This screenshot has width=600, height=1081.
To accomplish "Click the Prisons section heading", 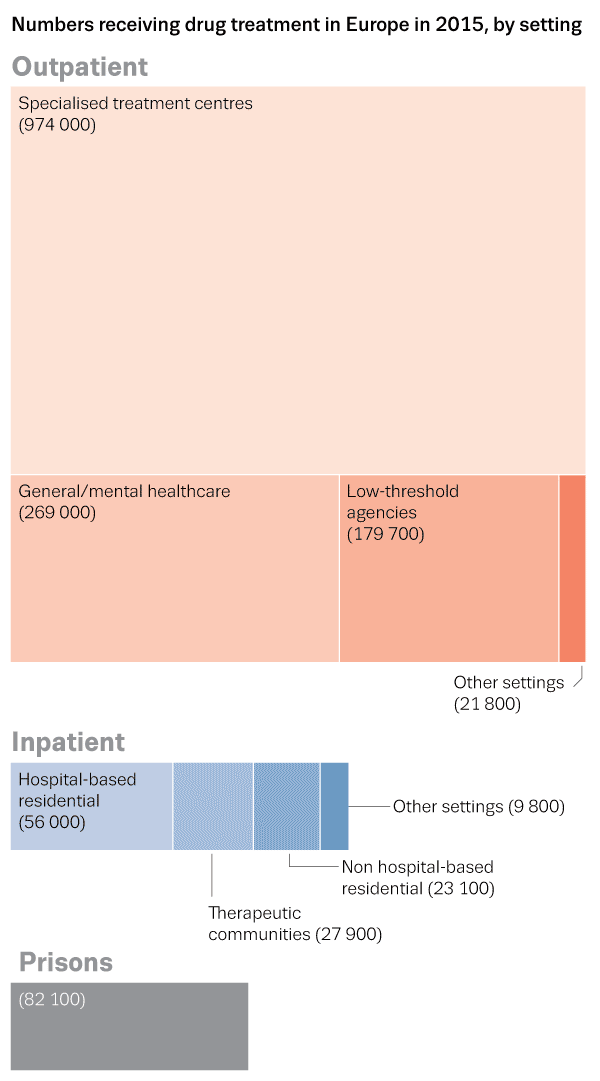I will click(x=66, y=962).
